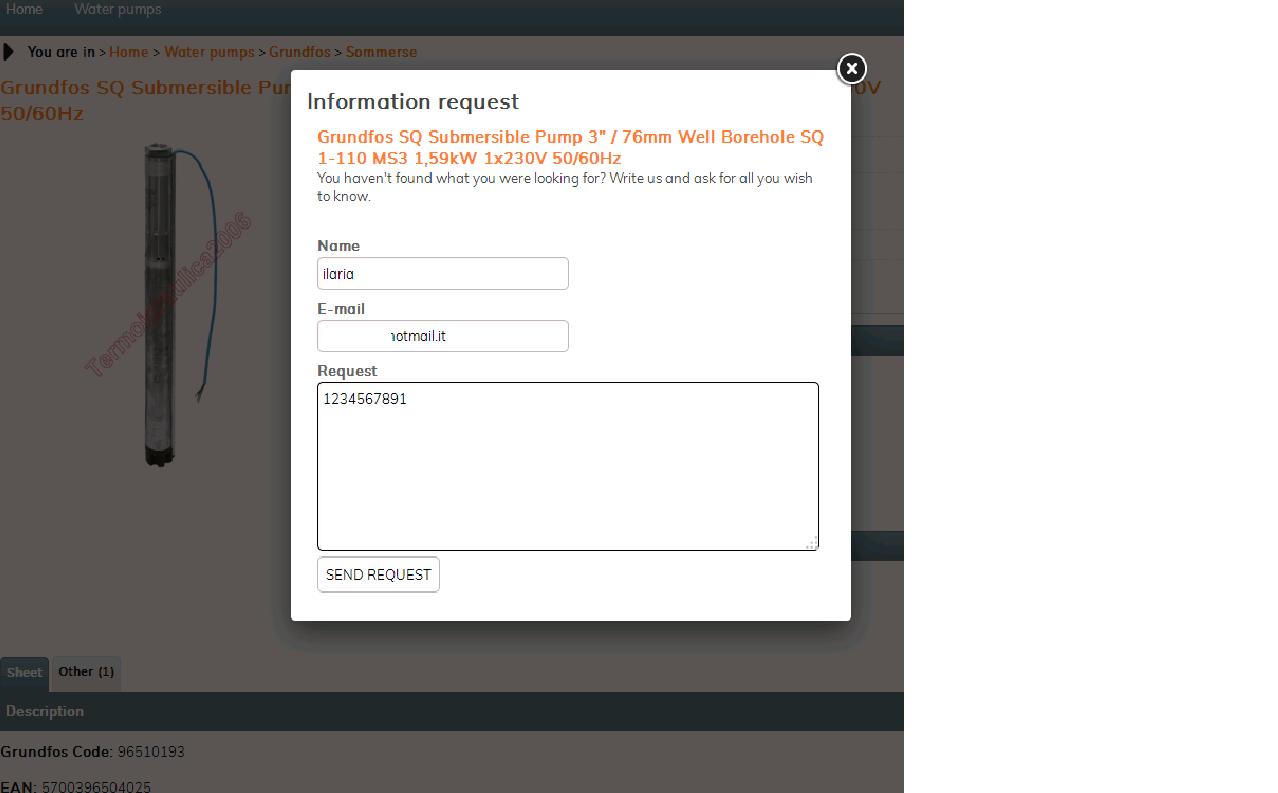Click the EAN 5700396504025 text
1278x793 pixels.
[76, 787]
